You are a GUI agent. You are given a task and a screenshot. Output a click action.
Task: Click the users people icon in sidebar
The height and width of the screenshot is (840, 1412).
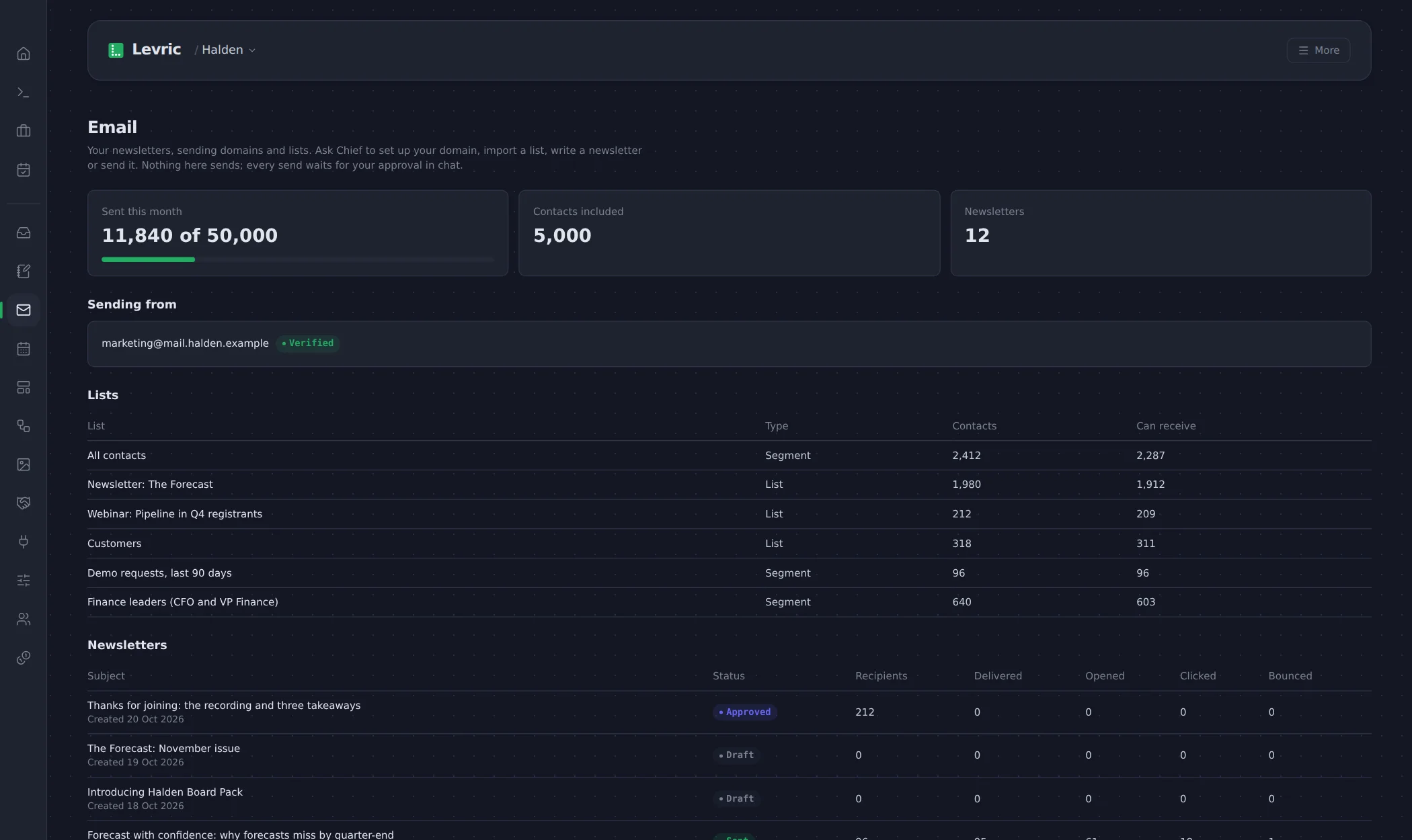[x=24, y=620]
